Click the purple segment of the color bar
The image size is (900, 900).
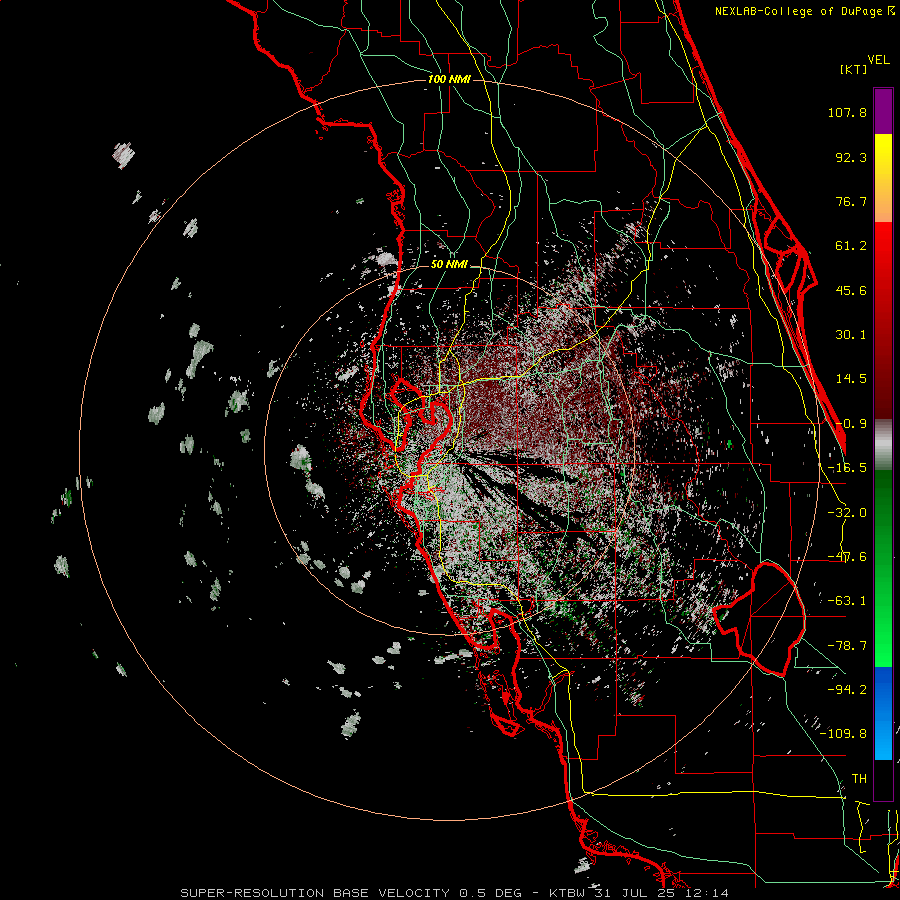coord(883,112)
